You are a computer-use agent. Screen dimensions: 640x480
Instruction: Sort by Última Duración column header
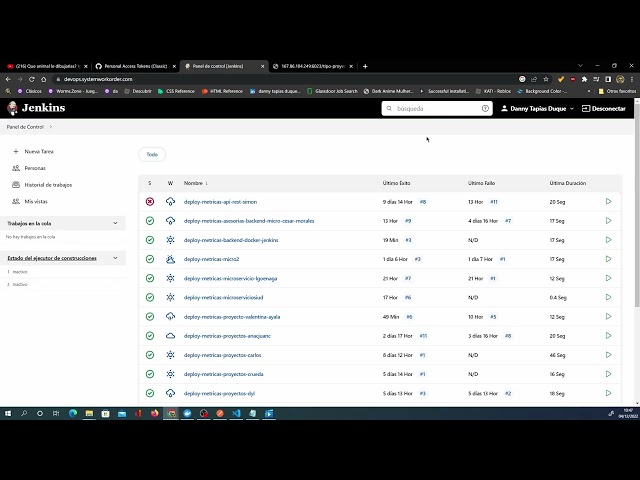pos(568,183)
